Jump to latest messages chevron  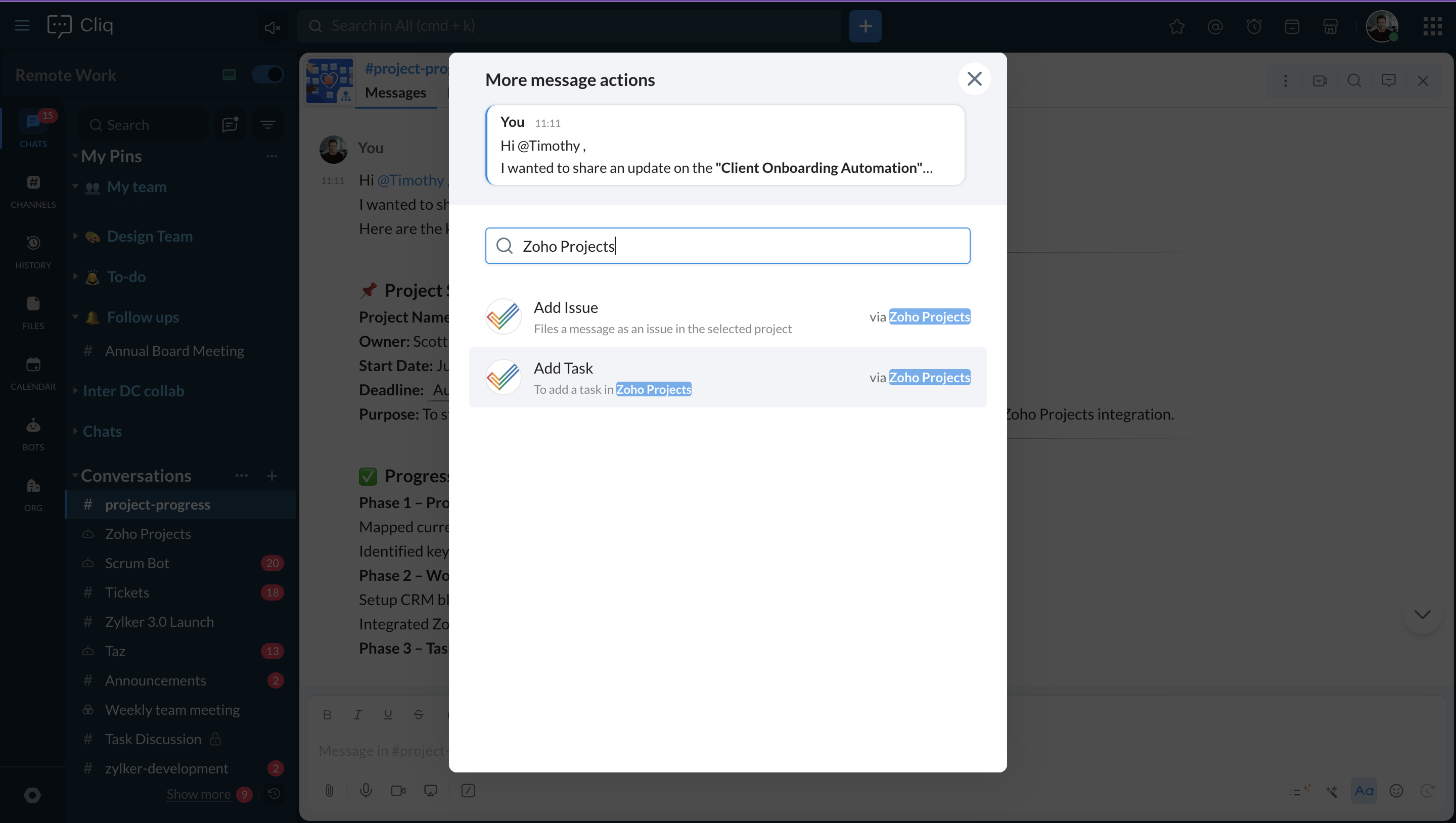click(x=1422, y=614)
